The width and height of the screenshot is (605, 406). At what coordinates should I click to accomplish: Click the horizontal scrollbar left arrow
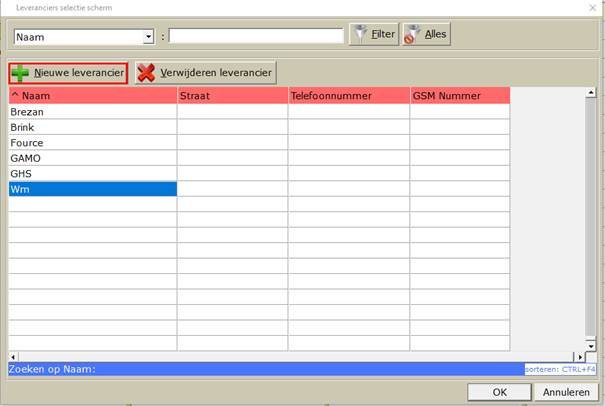[x=13, y=357]
